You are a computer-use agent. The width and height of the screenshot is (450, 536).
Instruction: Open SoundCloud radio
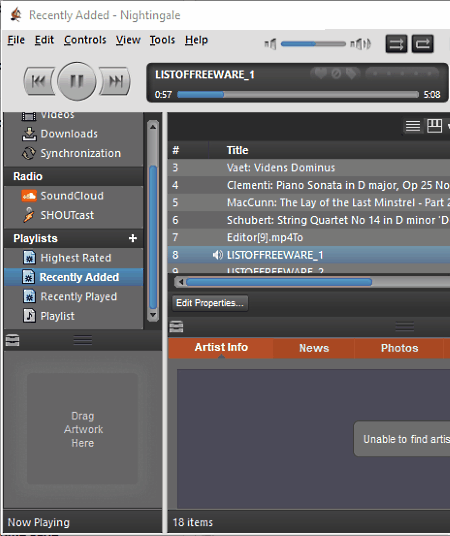(74, 196)
